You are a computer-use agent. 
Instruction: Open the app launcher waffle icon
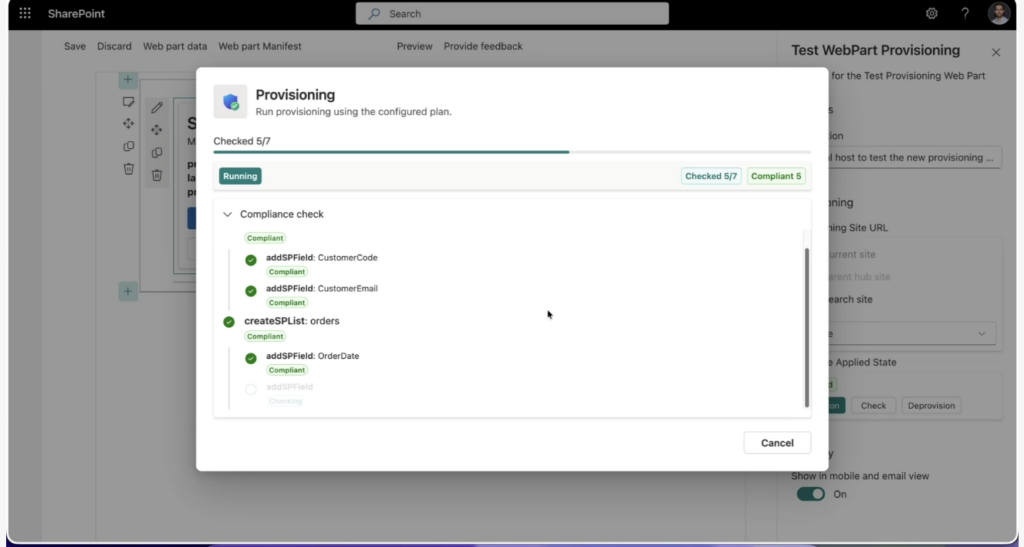click(25, 13)
